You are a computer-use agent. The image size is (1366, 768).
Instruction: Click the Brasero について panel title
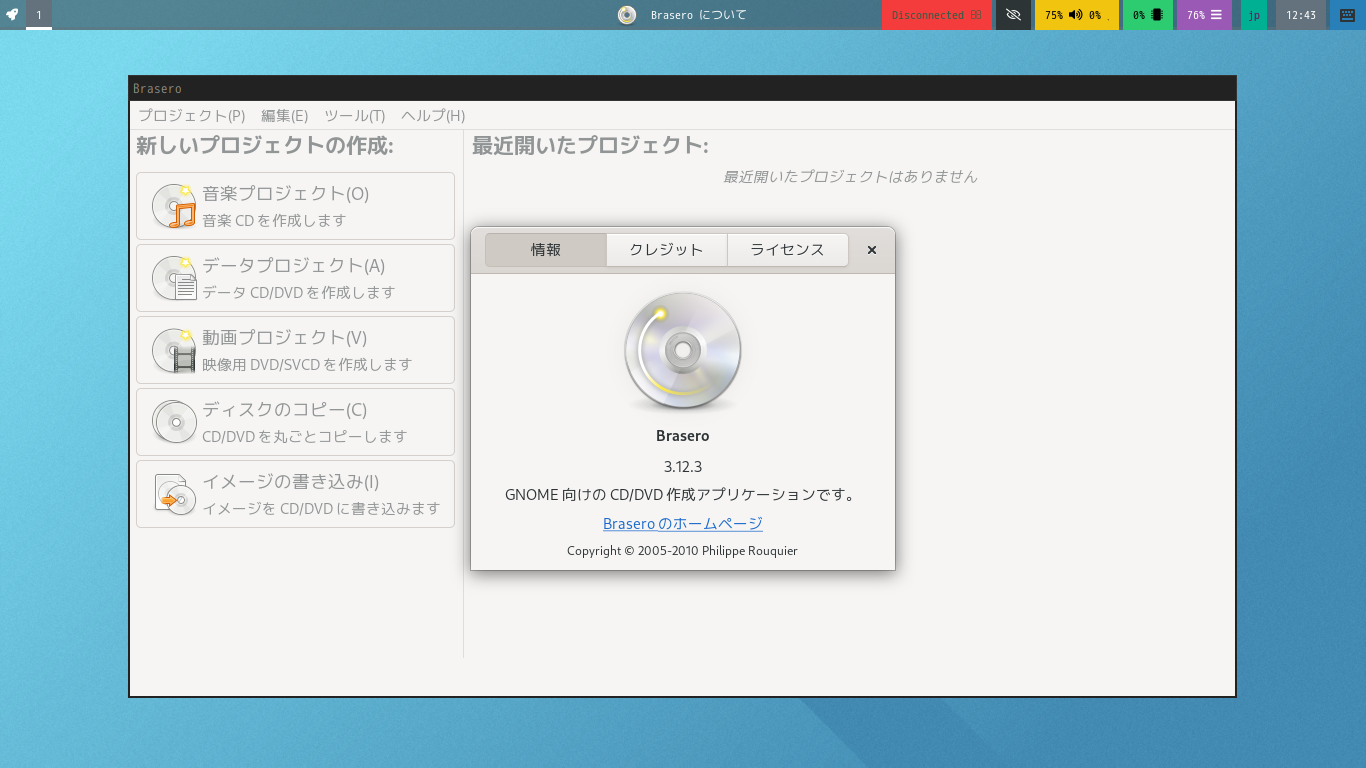tap(698, 15)
